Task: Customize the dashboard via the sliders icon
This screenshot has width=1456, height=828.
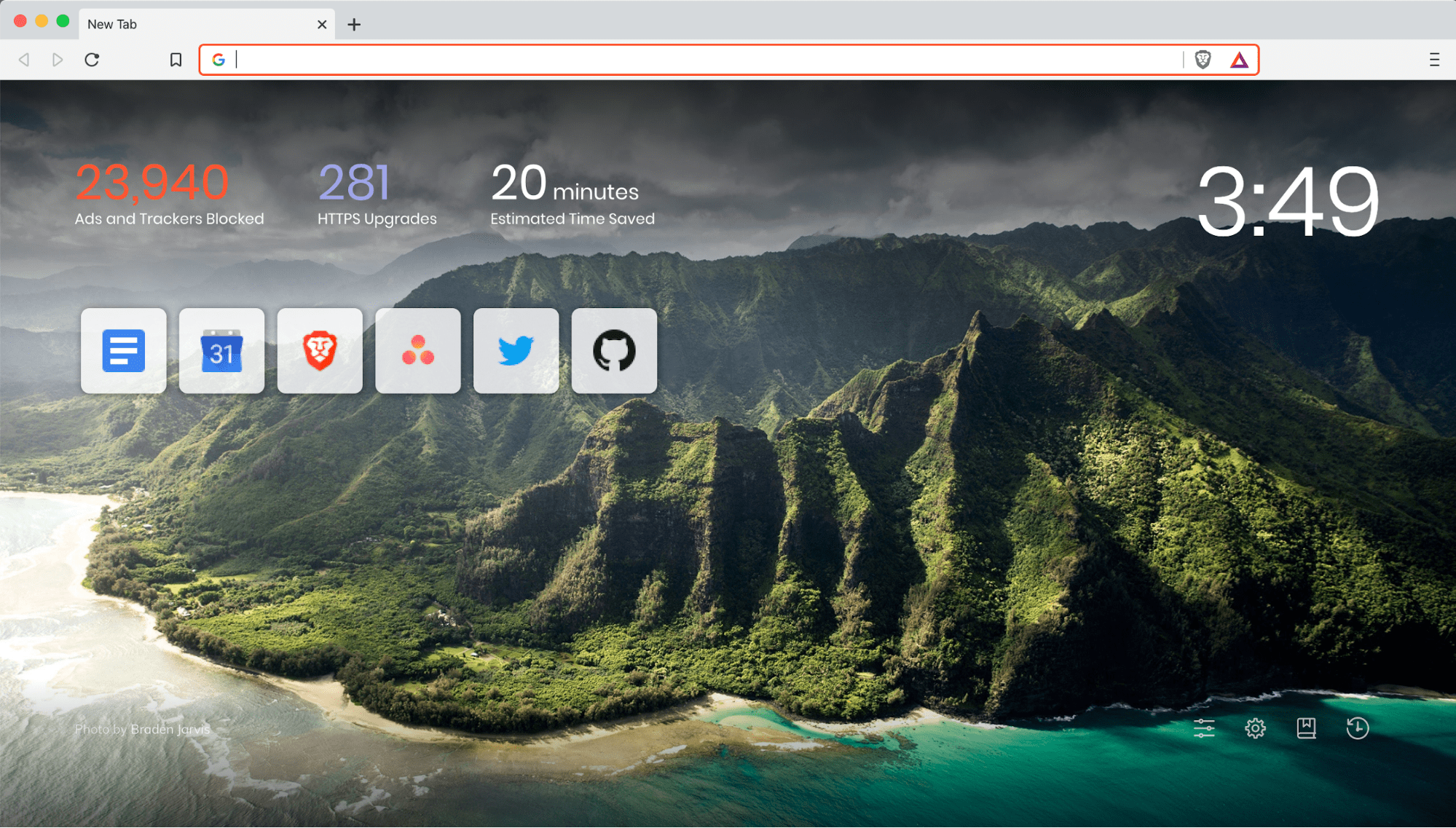Action: 1205,728
